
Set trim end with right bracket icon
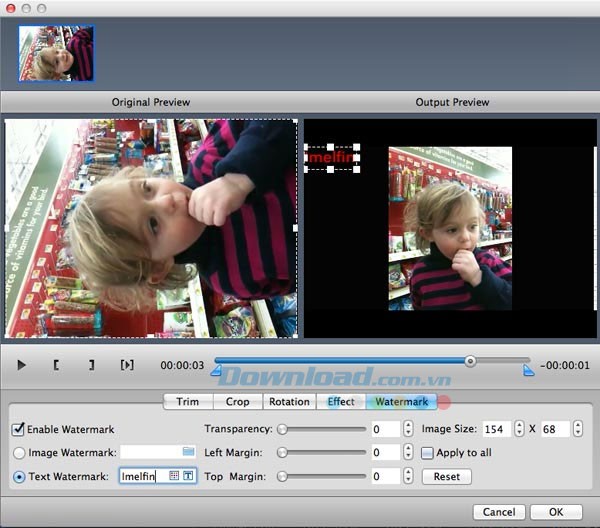pyautogui.click(x=91, y=365)
